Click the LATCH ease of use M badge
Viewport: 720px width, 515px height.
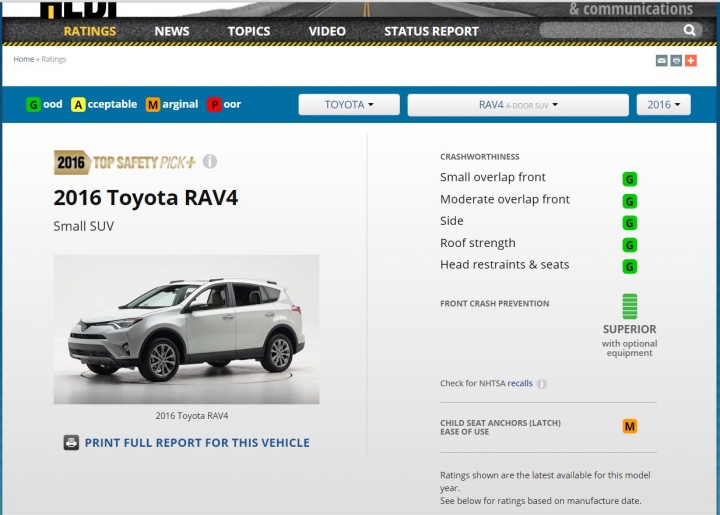(630, 426)
